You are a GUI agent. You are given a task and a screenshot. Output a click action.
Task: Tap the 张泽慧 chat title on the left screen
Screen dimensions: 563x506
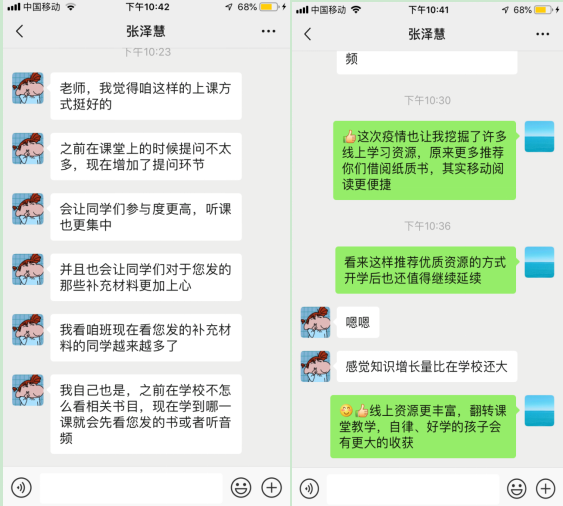coord(145,31)
